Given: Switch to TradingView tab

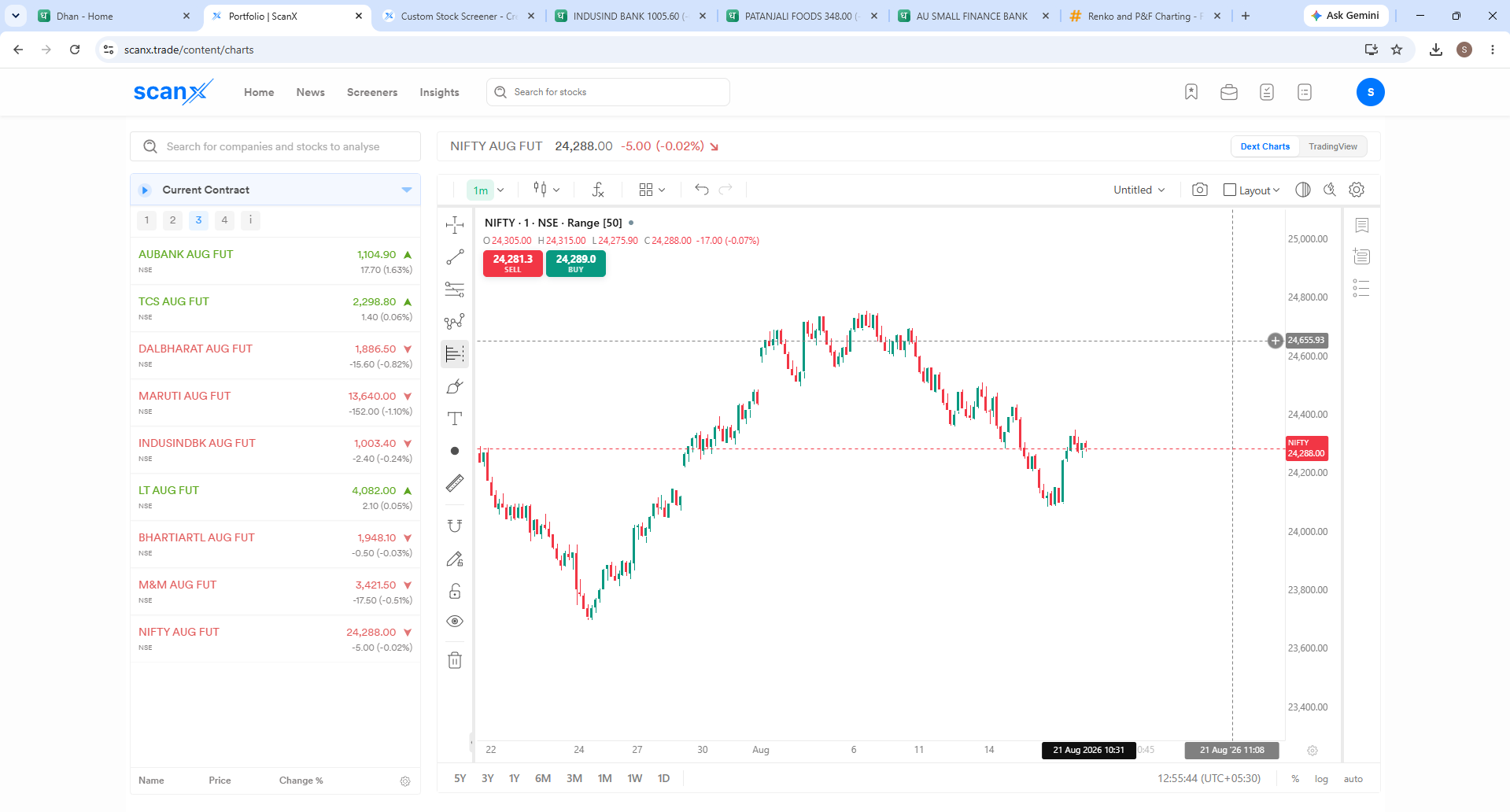Looking at the screenshot, I should click(x=1333, y=146).
